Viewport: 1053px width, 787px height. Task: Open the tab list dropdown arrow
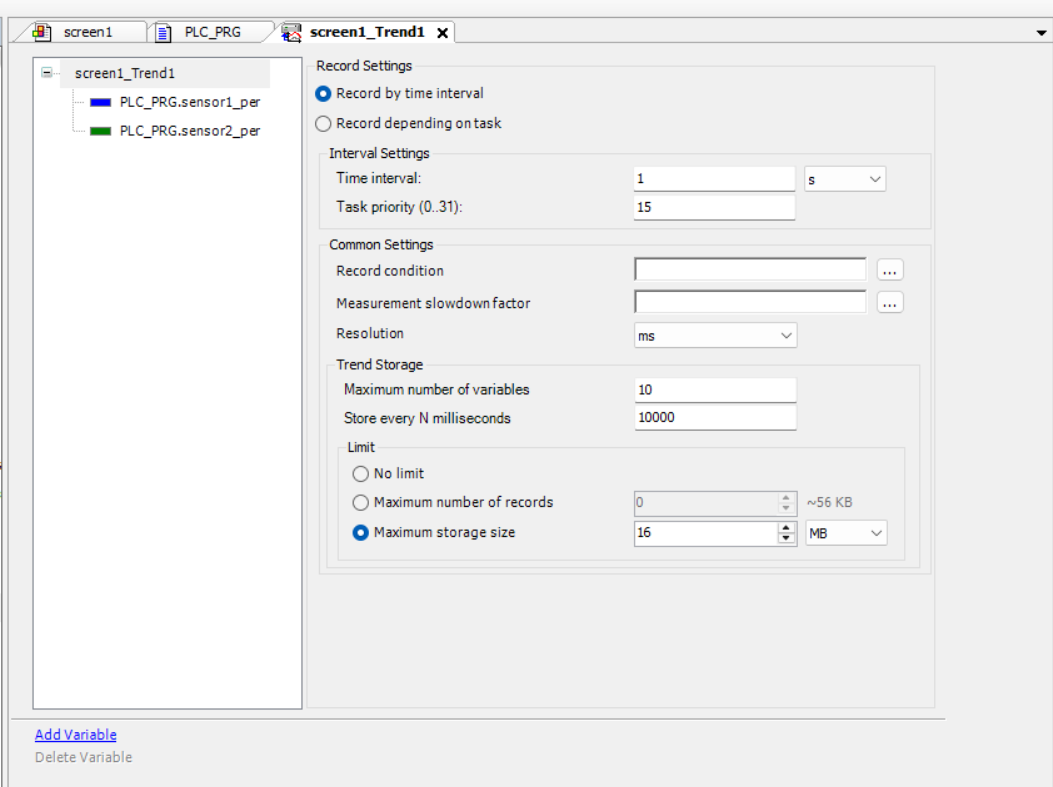pos(1042,33)
